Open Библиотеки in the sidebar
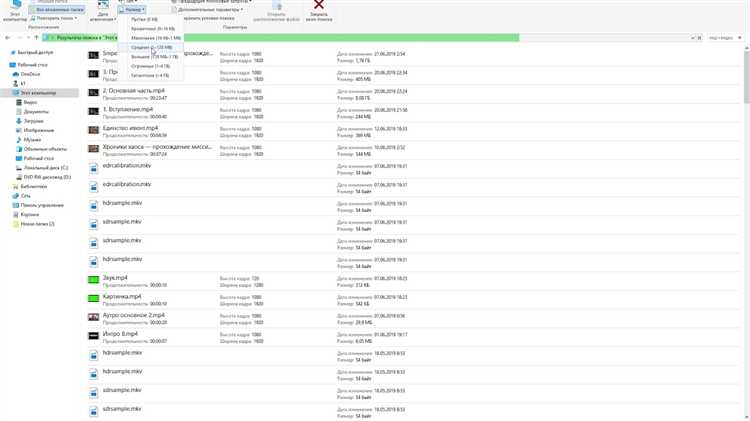 pos(30,187)
